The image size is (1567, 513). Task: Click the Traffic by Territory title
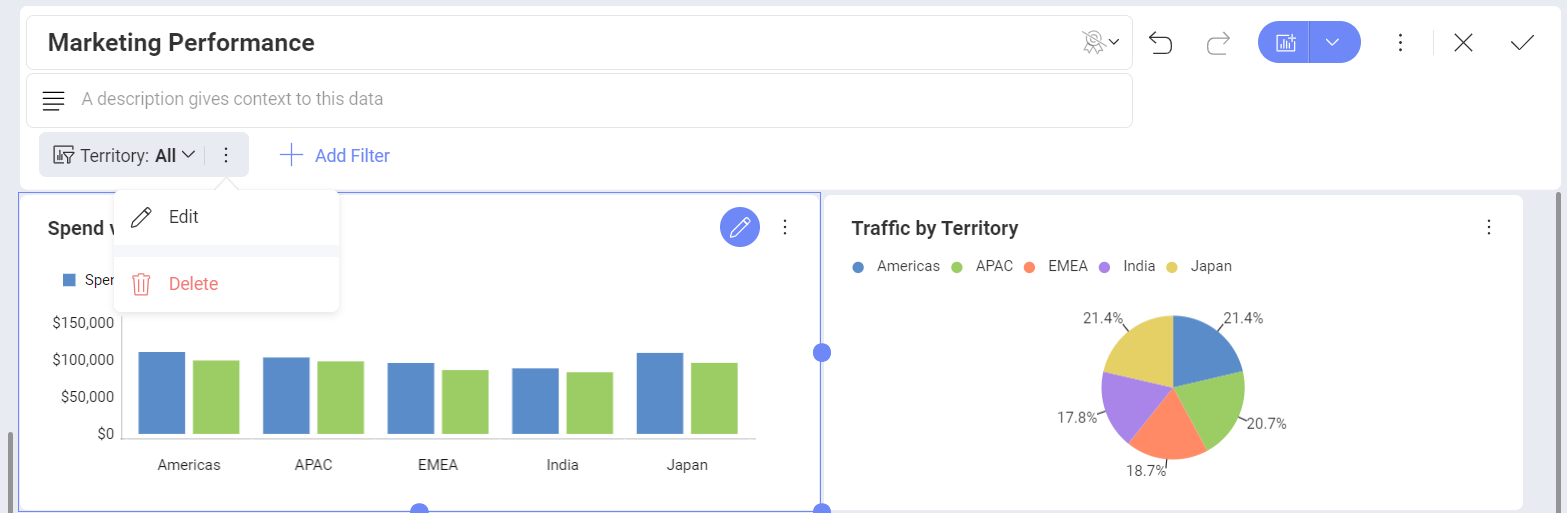(935, 228)
